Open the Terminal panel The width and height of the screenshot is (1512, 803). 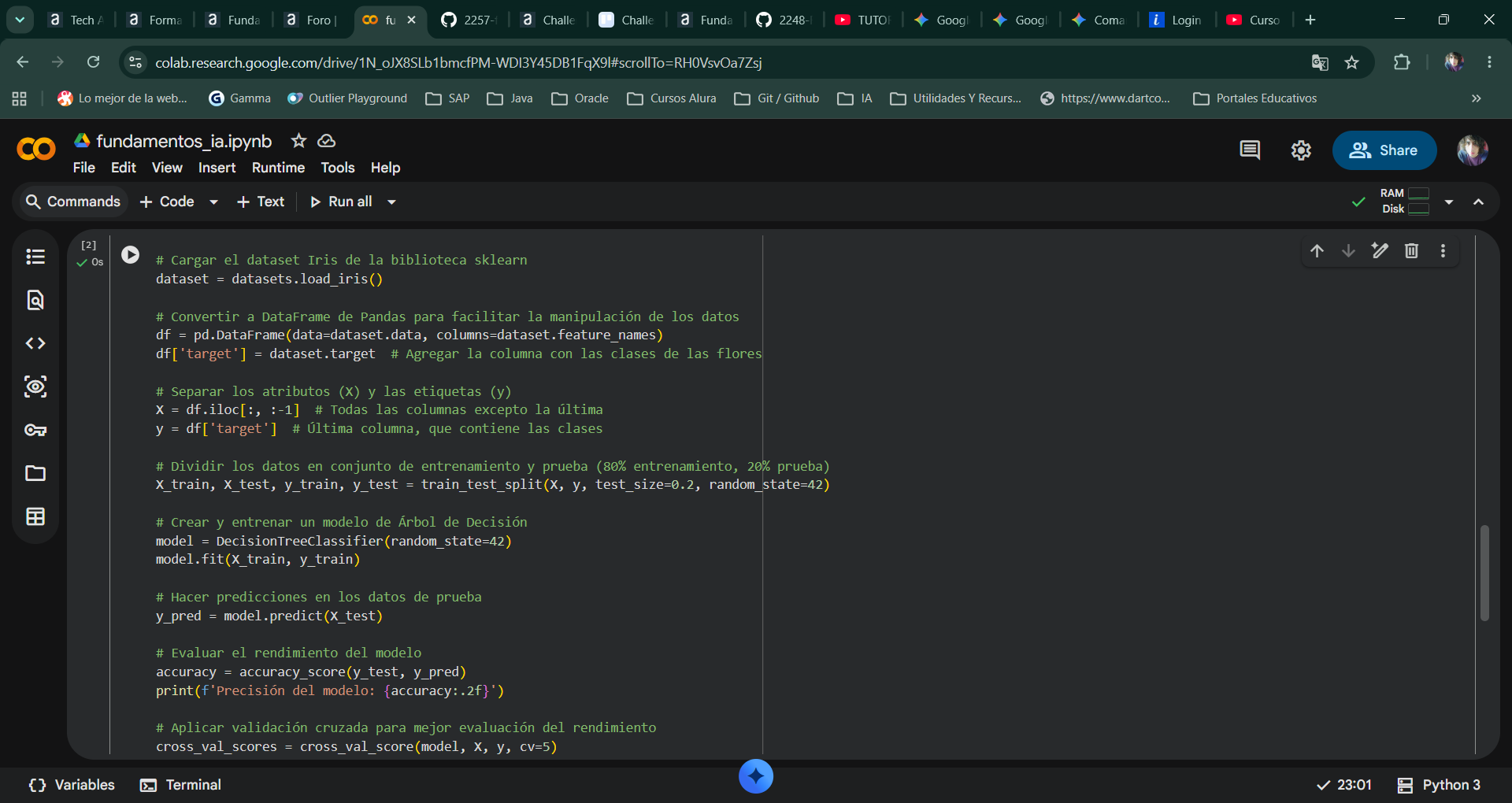pyautogui.click(x=180, y=785)
